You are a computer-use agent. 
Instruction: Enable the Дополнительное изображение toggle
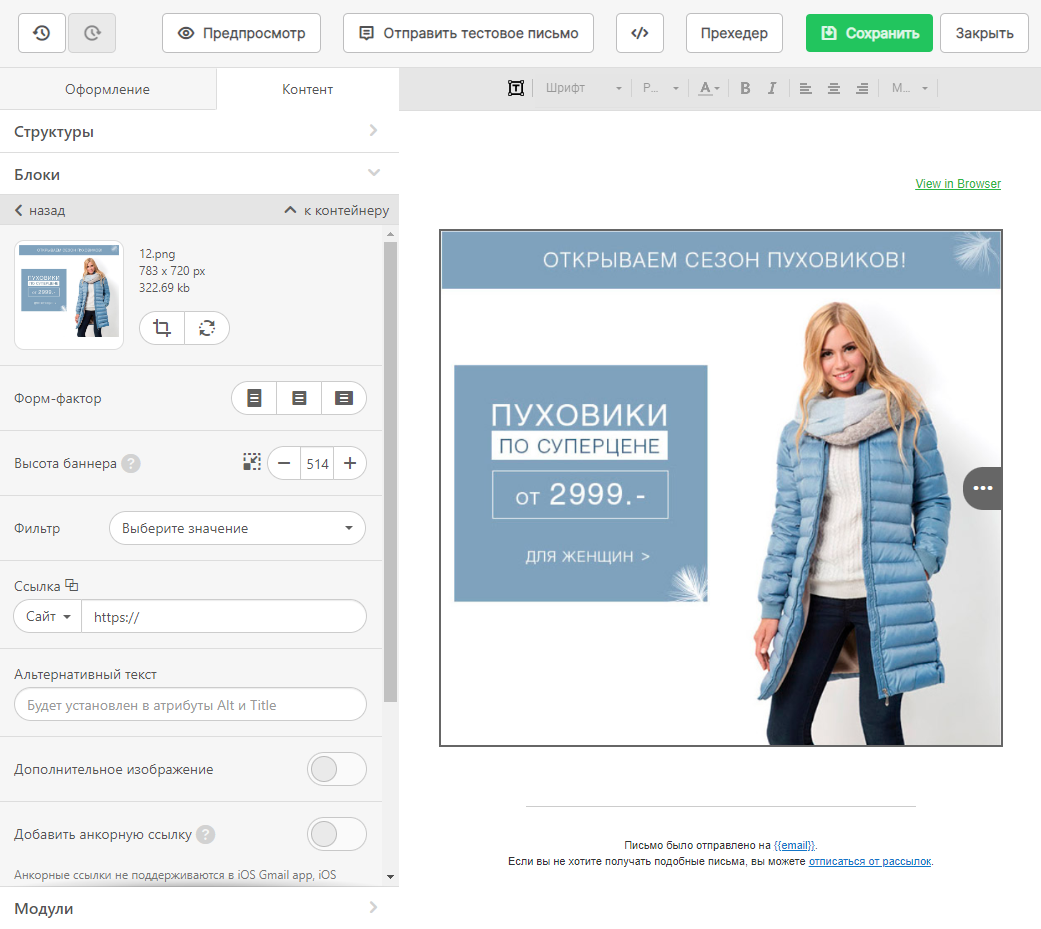(336, 770)
